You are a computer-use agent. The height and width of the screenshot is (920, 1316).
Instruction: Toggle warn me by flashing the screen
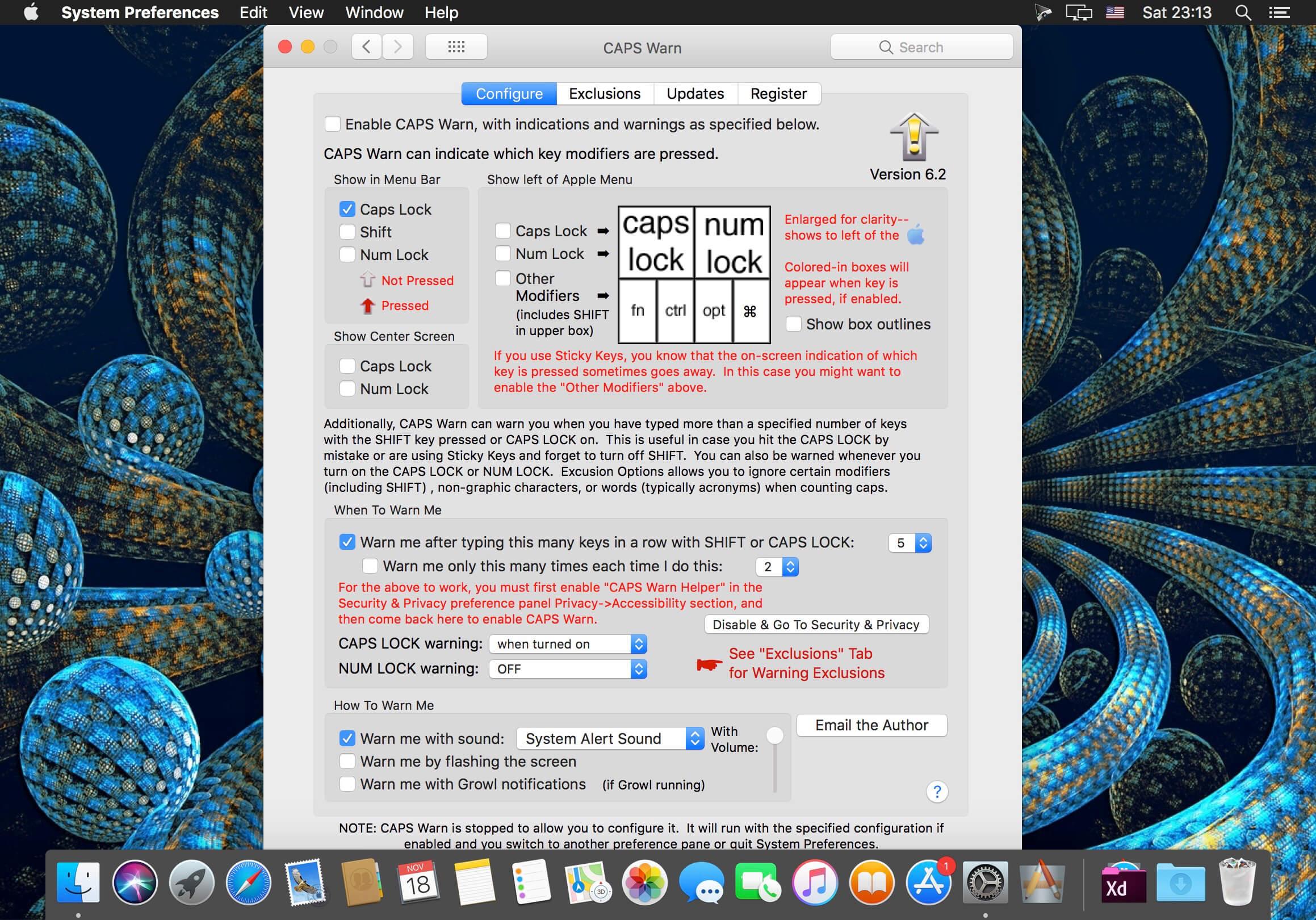347,761
